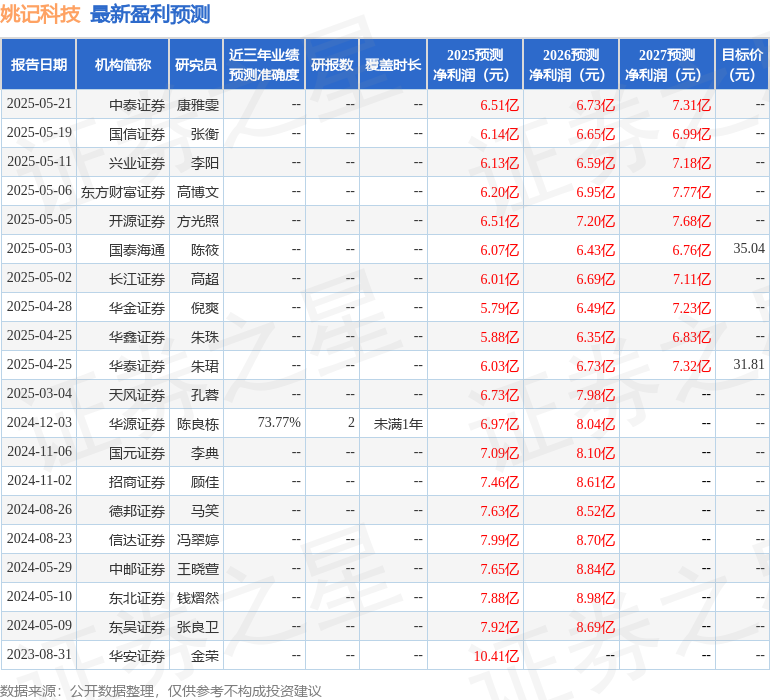Click the 2023-08-31 report date cell
Viewport: 770px width, 700px height.
click(40, 655)
